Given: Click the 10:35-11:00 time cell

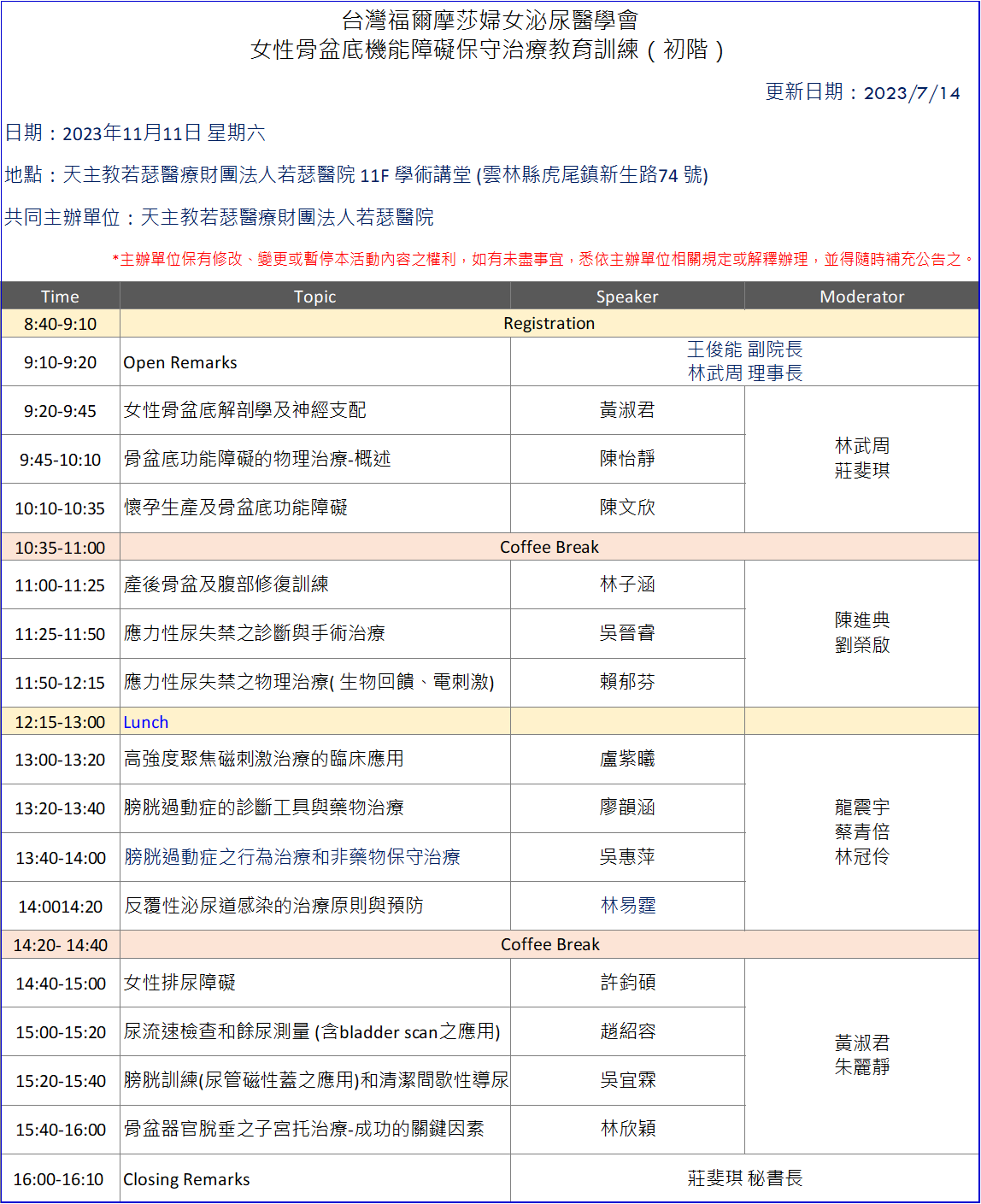Looking at the screenshot, I should (60, 548).
